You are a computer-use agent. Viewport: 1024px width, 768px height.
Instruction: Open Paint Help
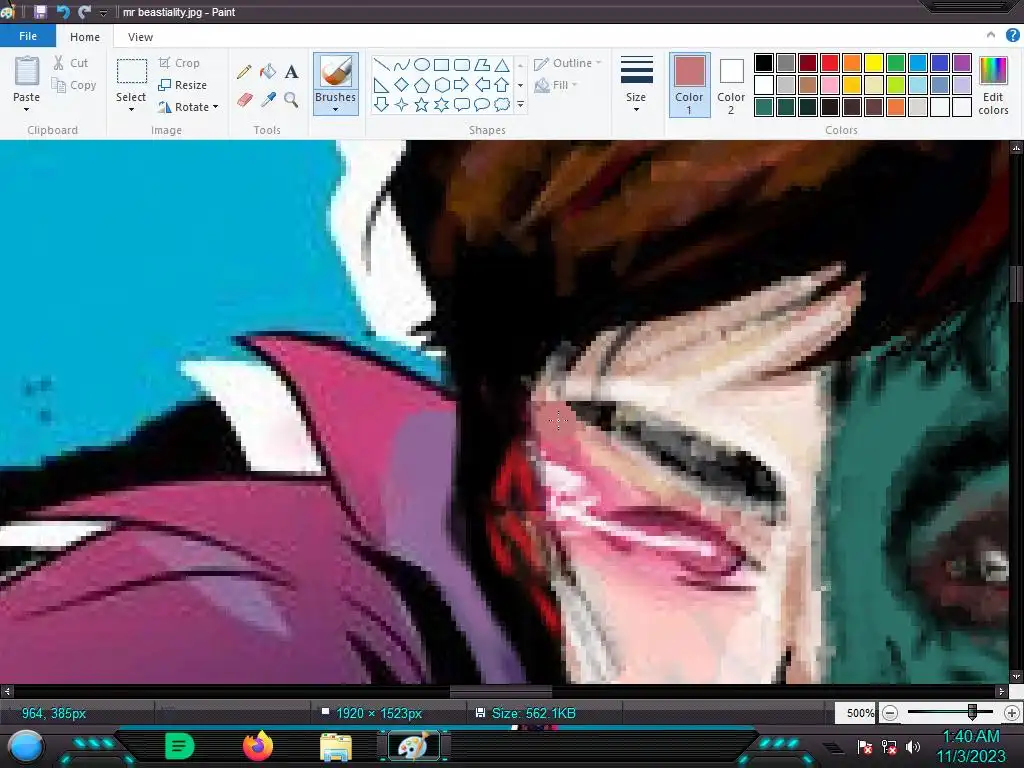[1012, 35]
